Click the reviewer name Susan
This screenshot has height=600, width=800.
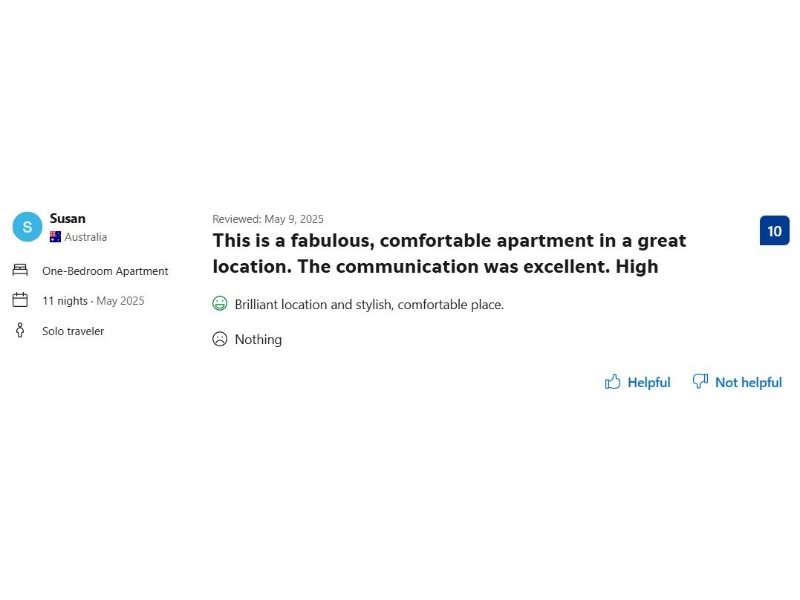pos(68,218)
